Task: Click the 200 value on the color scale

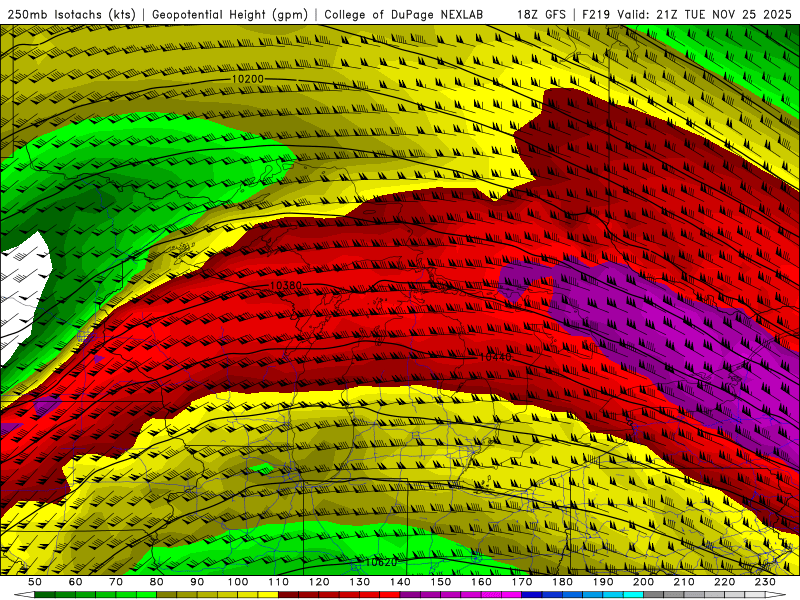Action: click(x=643, y=582)
